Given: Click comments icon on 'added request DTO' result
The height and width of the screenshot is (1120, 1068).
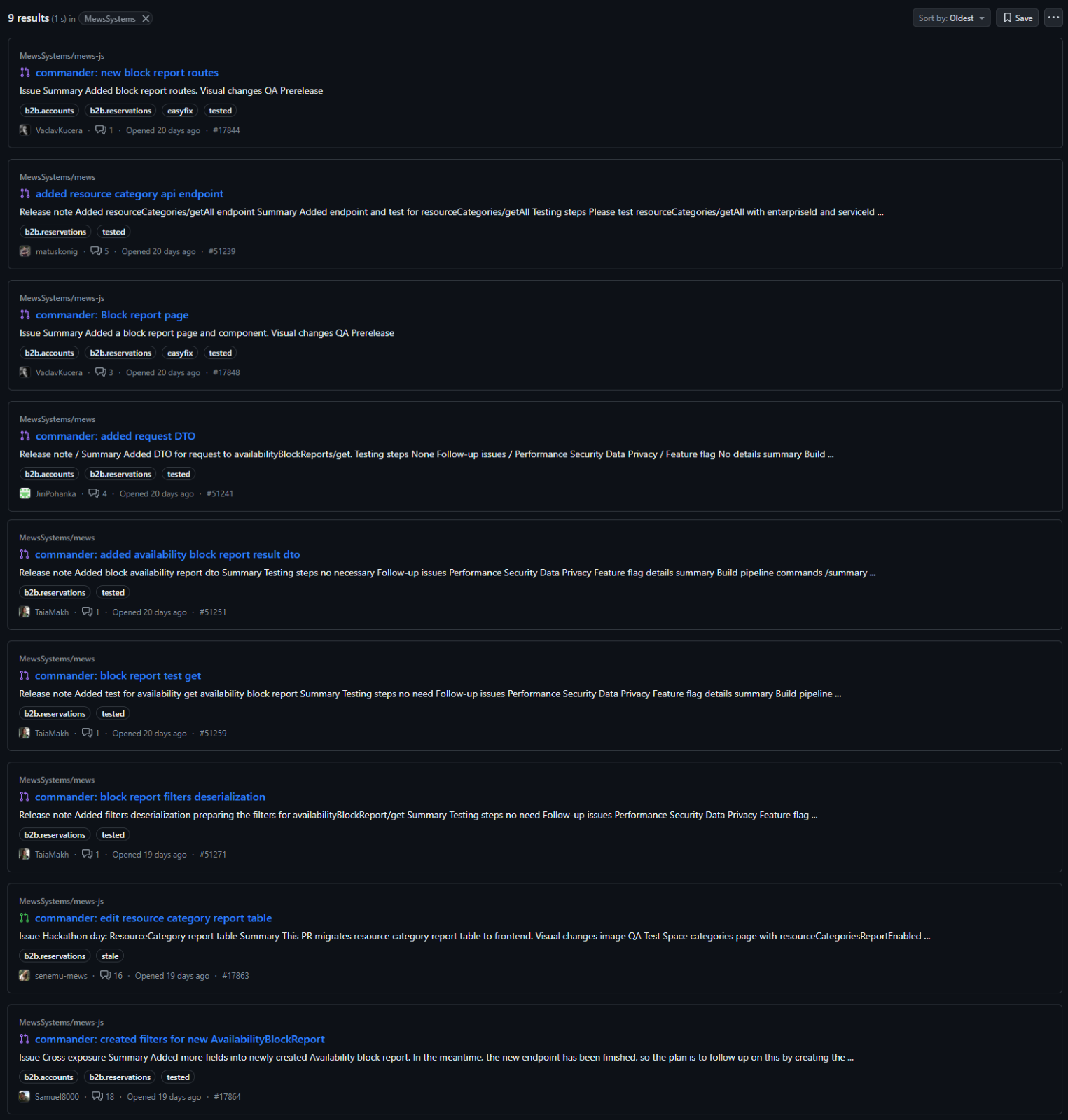Looking at the screenshot, I should tap(94, 493).
